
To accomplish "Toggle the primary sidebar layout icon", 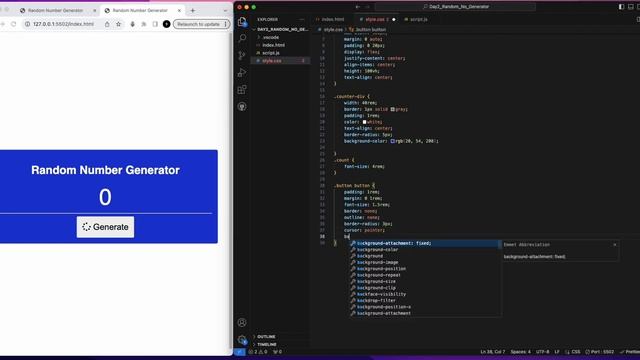I will click(621, 7).
